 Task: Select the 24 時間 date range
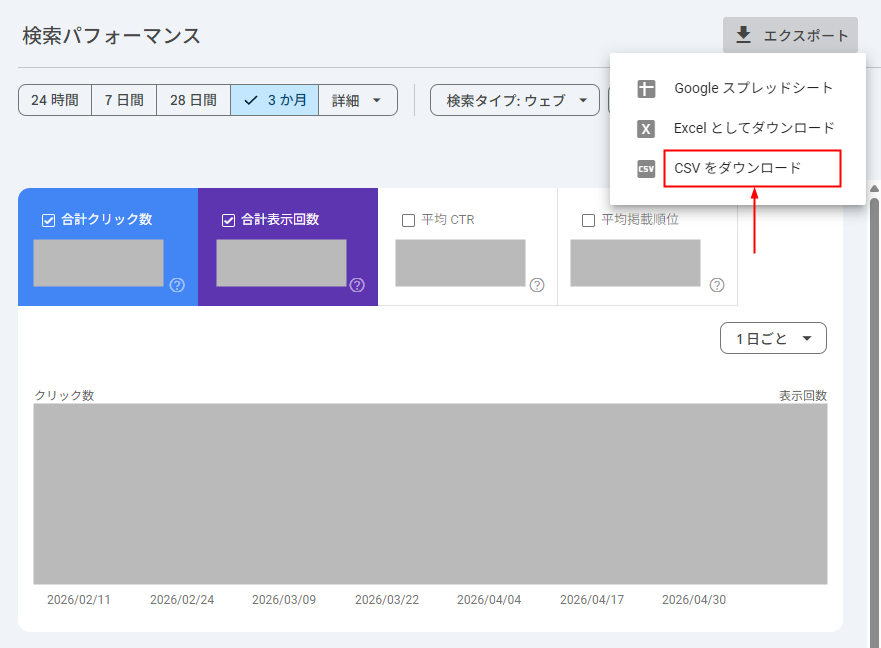pyautogui.click(x=55, y=100)
